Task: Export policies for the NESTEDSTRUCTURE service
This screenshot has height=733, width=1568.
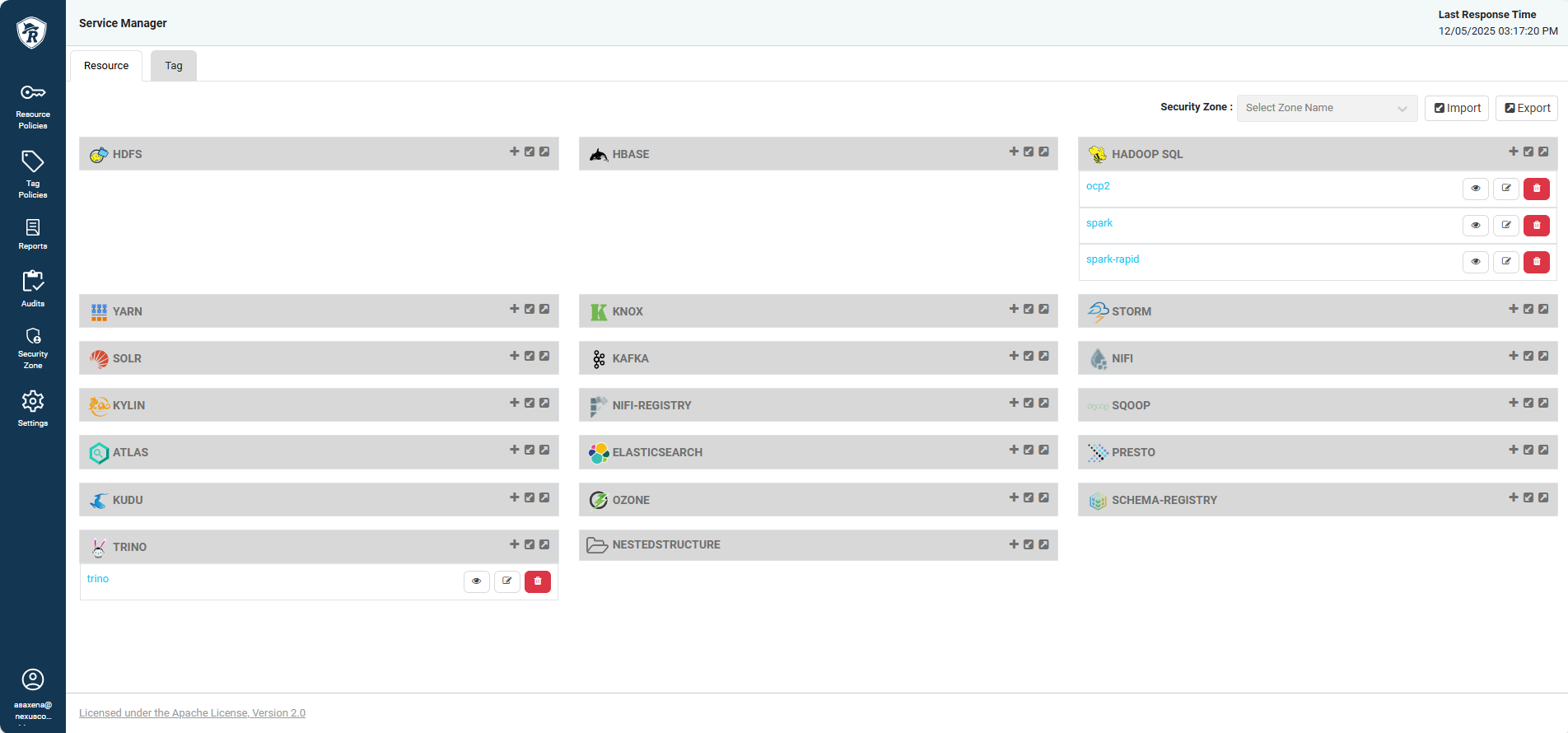Action: [x=1043, y=544]
